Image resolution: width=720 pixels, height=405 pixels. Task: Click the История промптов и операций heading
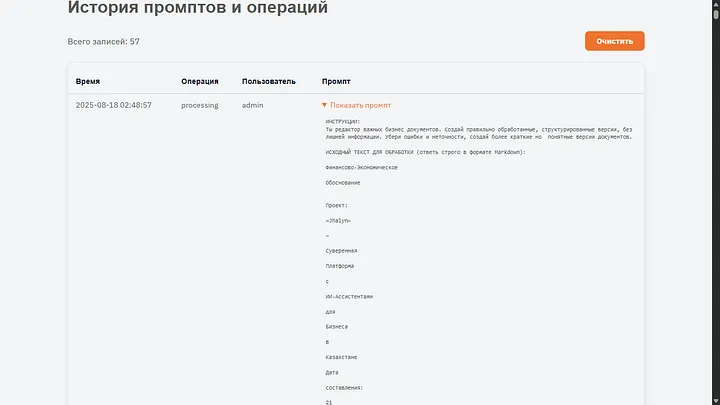197,9
